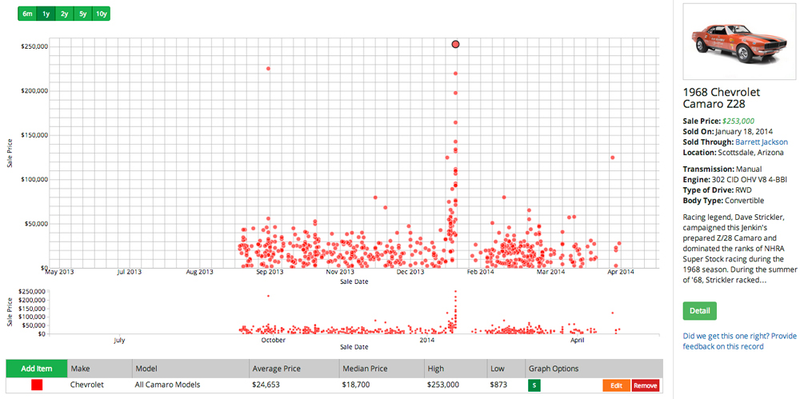Toggle the green S graph option icon
This screenshot has height=399, width=800.
pos(534,386)
